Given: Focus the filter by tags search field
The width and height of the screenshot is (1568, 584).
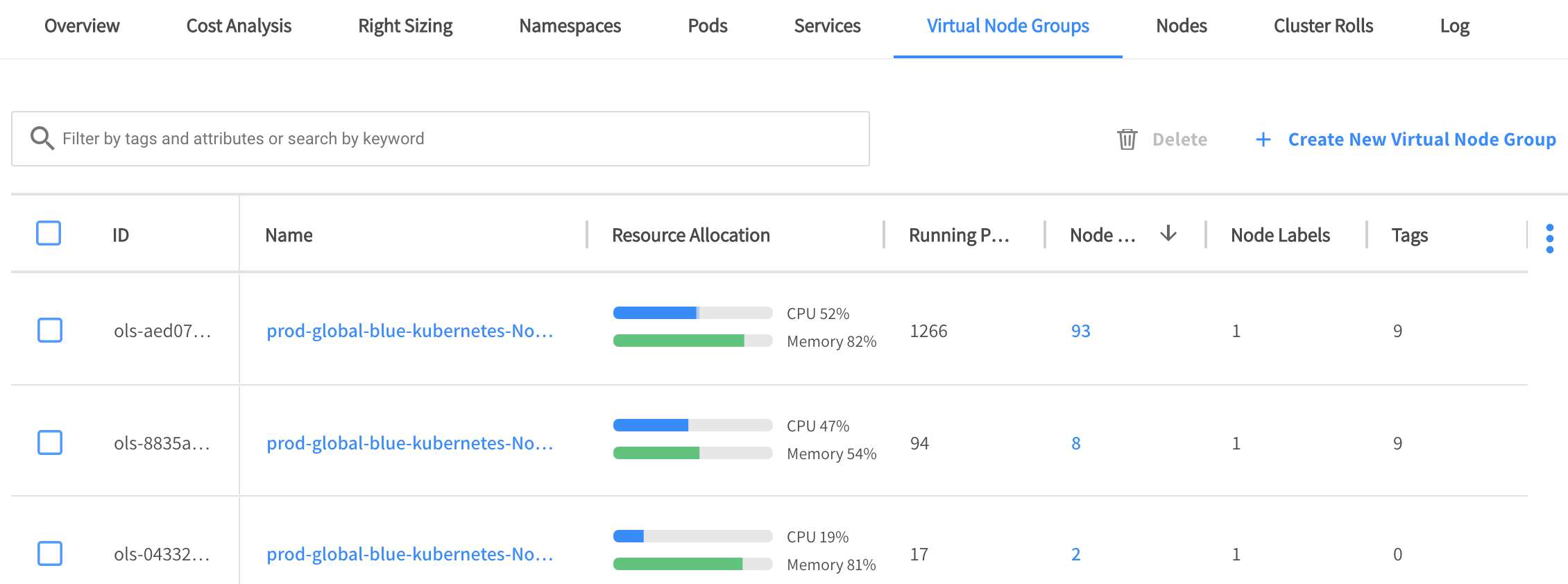Looking at the screenshot, I should point(451,139).
